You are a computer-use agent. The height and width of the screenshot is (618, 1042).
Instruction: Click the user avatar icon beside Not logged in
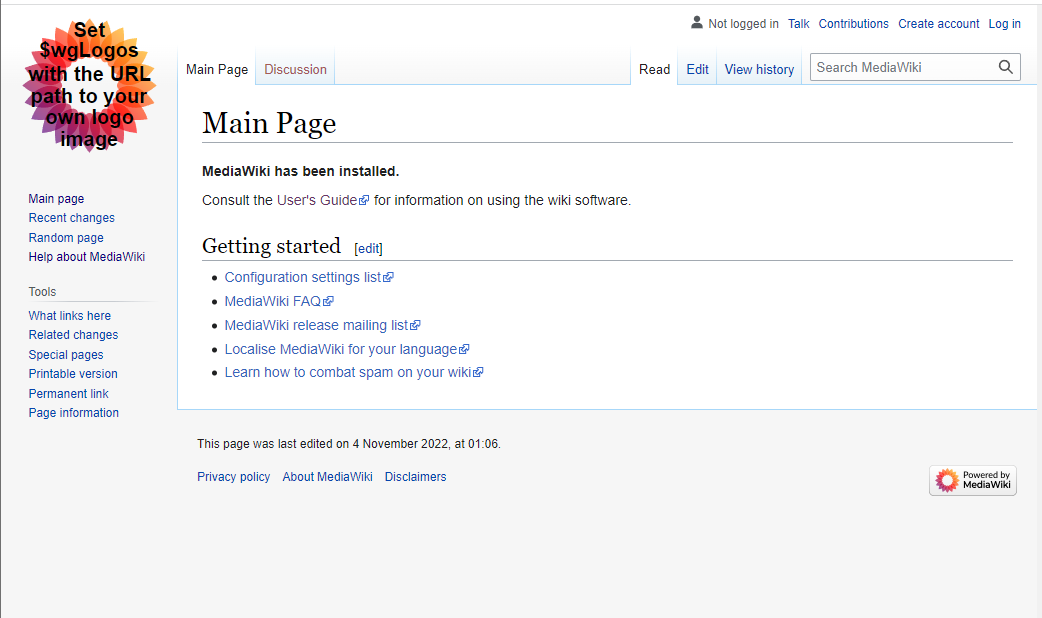[x=697, y=23]
